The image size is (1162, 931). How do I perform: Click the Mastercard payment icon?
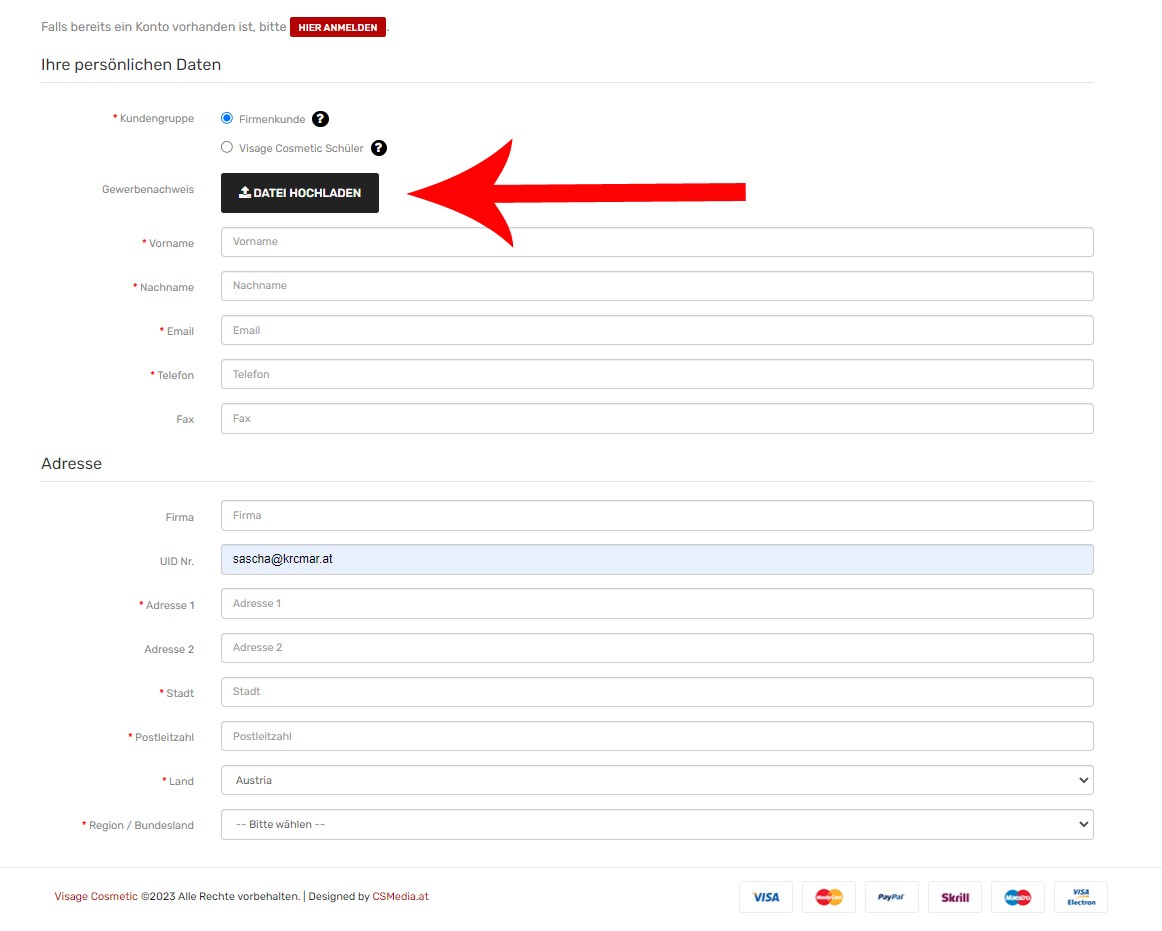point(829,897)
